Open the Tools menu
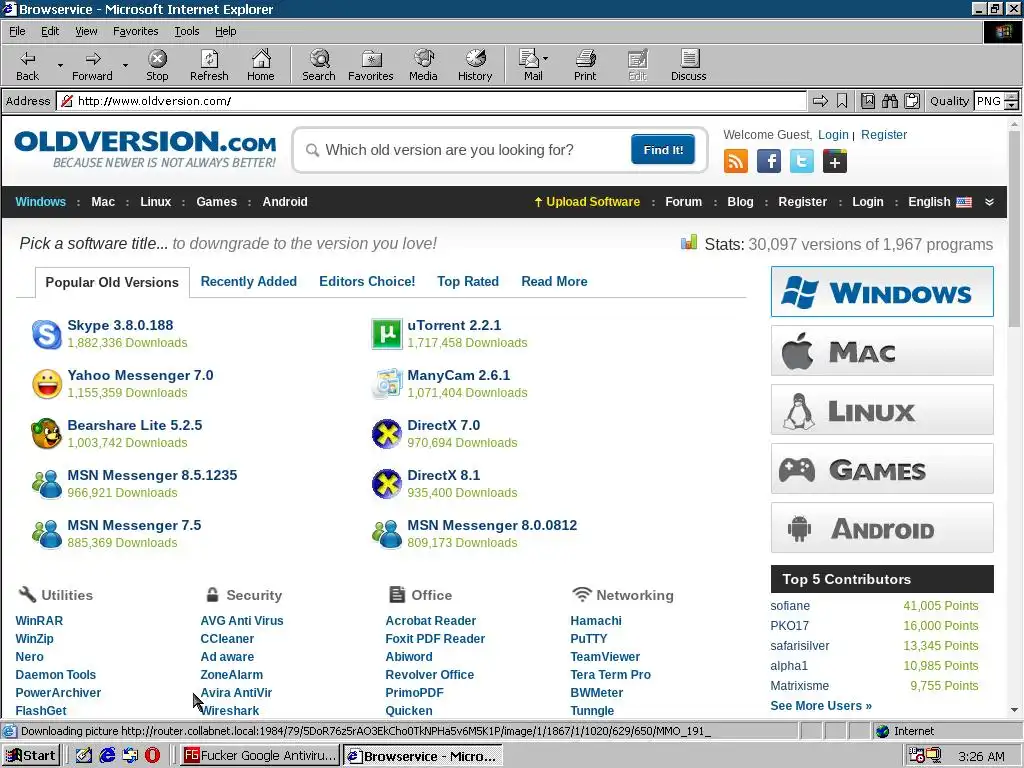Image resolution: width=1024 pixels, height=768 pixels. pos(186,31)
